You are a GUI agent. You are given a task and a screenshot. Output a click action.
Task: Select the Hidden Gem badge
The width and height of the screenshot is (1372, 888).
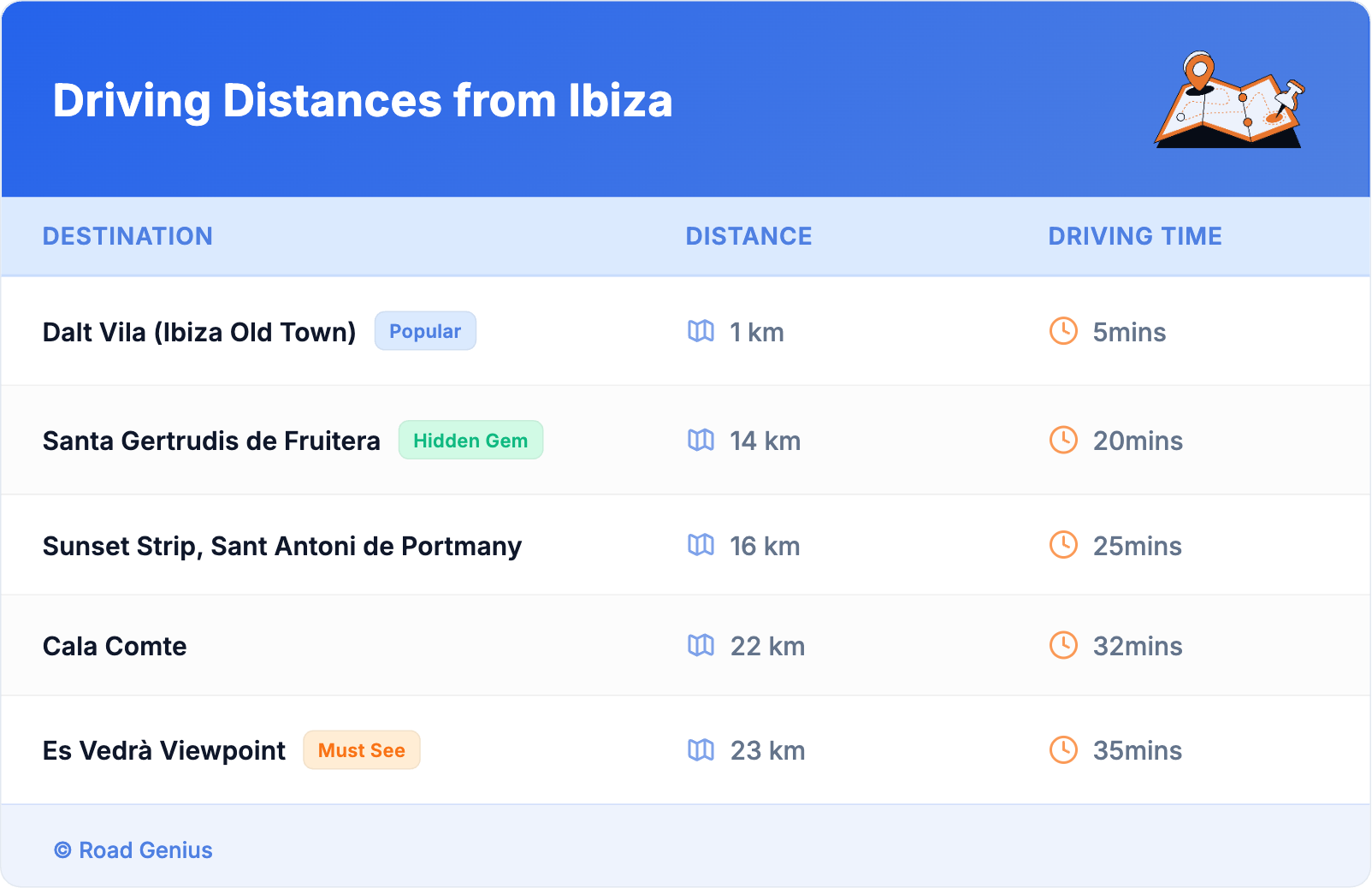[470, 441]
